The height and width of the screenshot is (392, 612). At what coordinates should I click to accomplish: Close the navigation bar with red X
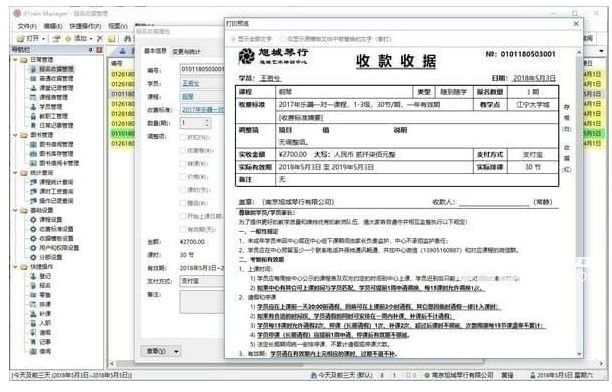[x=99, y=50]
